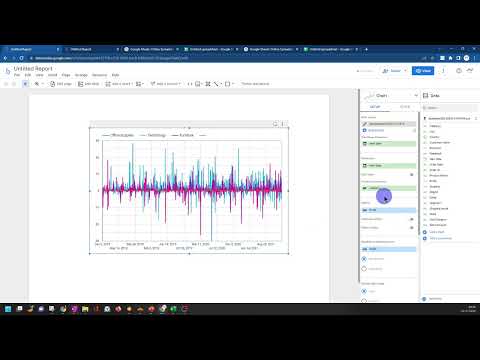Open the zoom level dropdown arrow
Image resolution: width=480 pixels, height=360 pixels.
click(x=43, y=84)
